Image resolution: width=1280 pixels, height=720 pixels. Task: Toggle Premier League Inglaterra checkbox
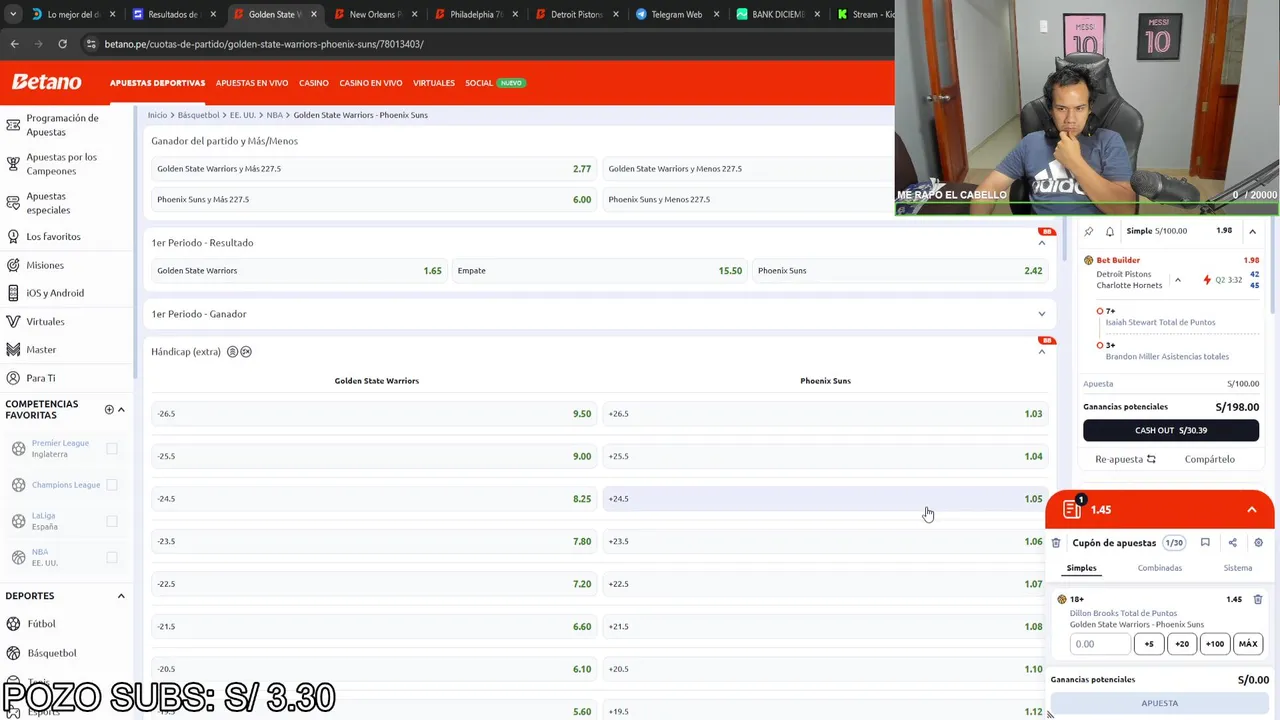click(112, 449)
